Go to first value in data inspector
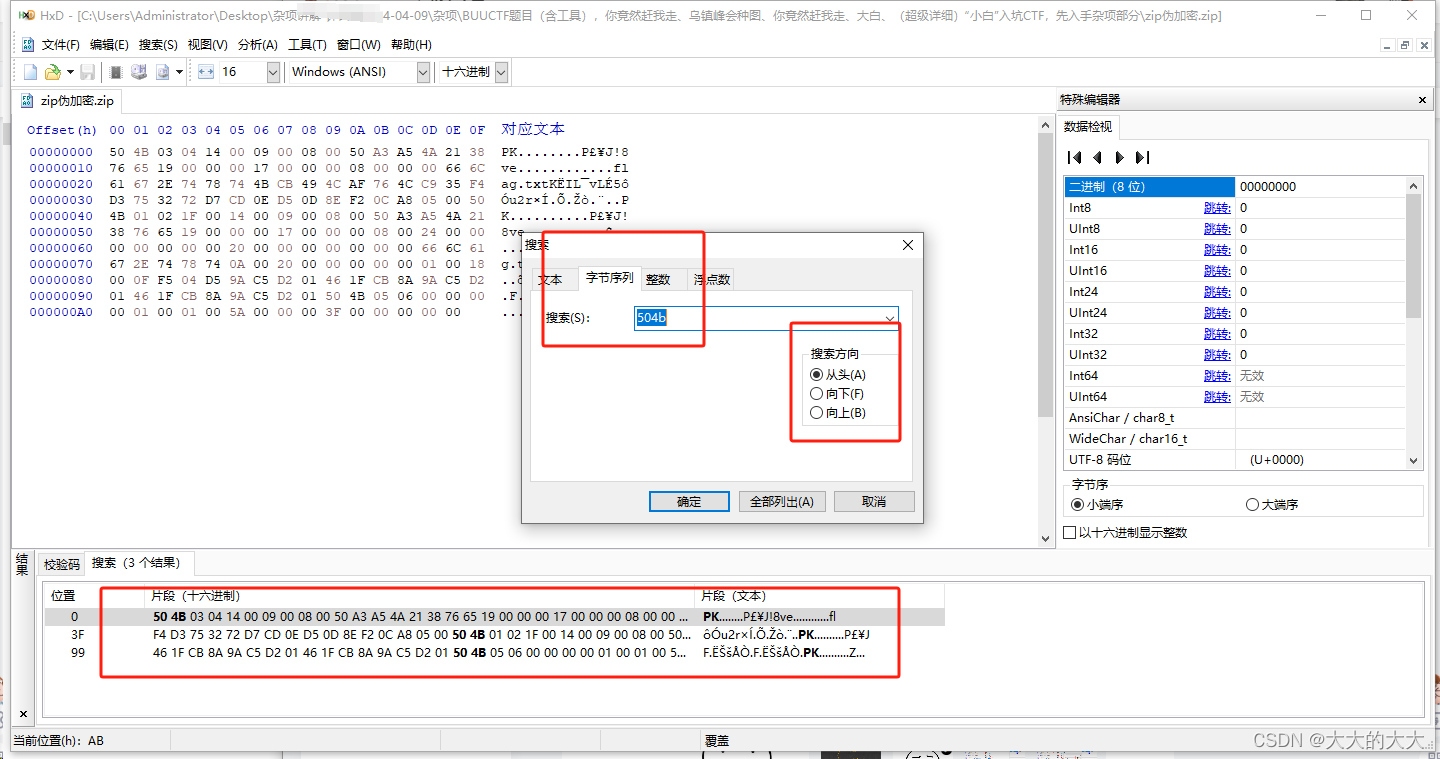Screen dimensions: 1440x759 click(x=1074, y=157)
